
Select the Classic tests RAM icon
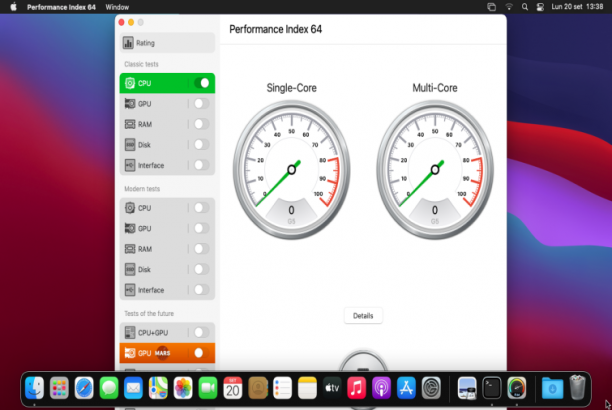point(130,124)
